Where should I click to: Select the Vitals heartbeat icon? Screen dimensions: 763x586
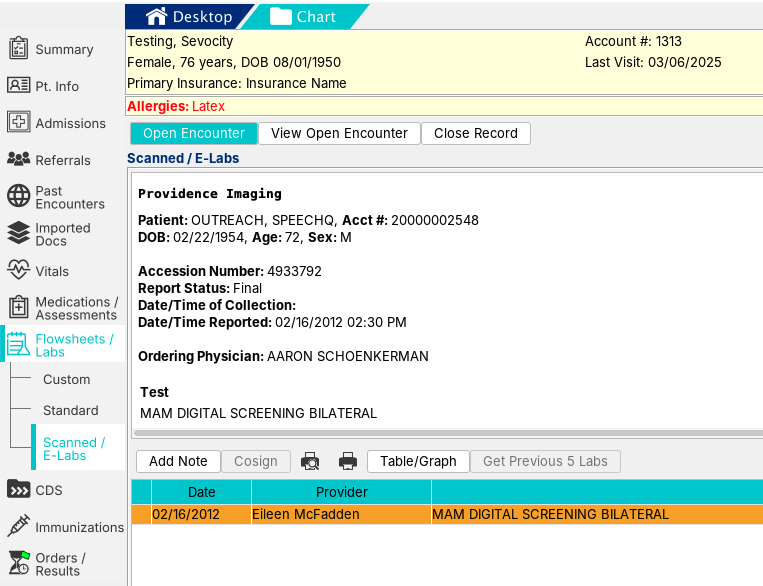(x=18, y=270)
